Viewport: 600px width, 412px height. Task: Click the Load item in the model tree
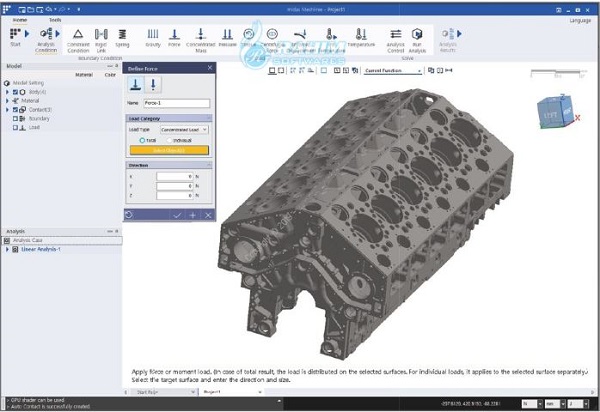click(34, 127)
